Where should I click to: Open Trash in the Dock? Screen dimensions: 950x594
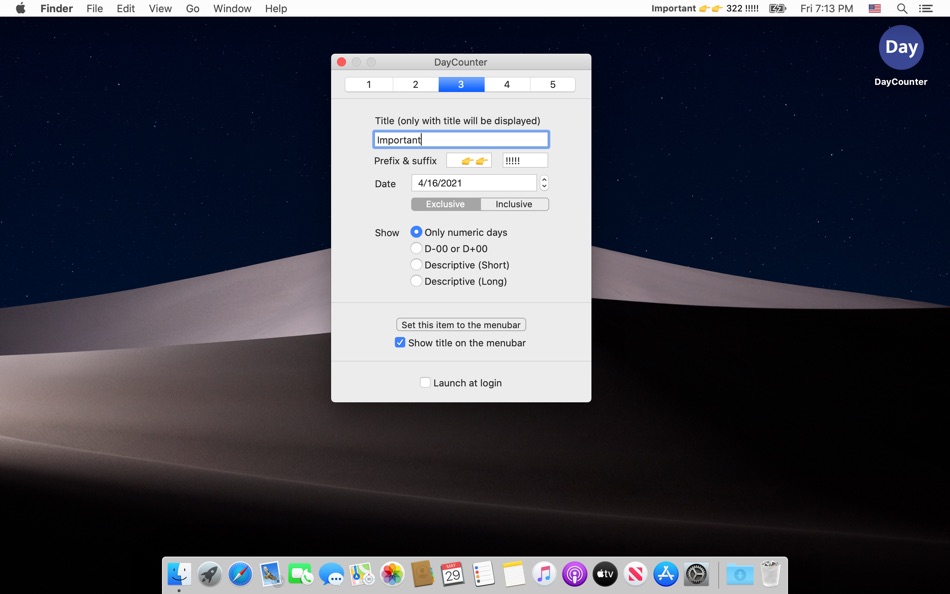tap(771, 573)
